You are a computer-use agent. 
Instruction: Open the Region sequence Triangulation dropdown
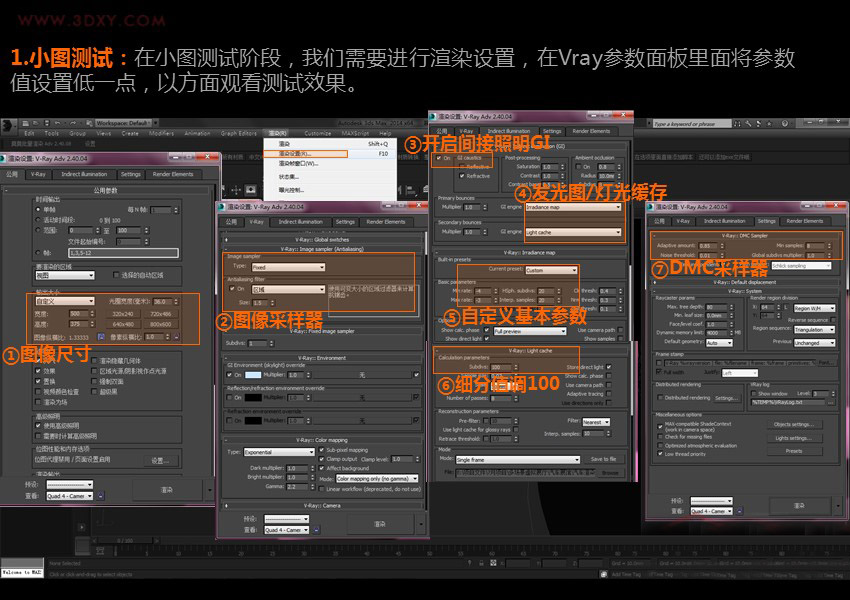(815, 330)
